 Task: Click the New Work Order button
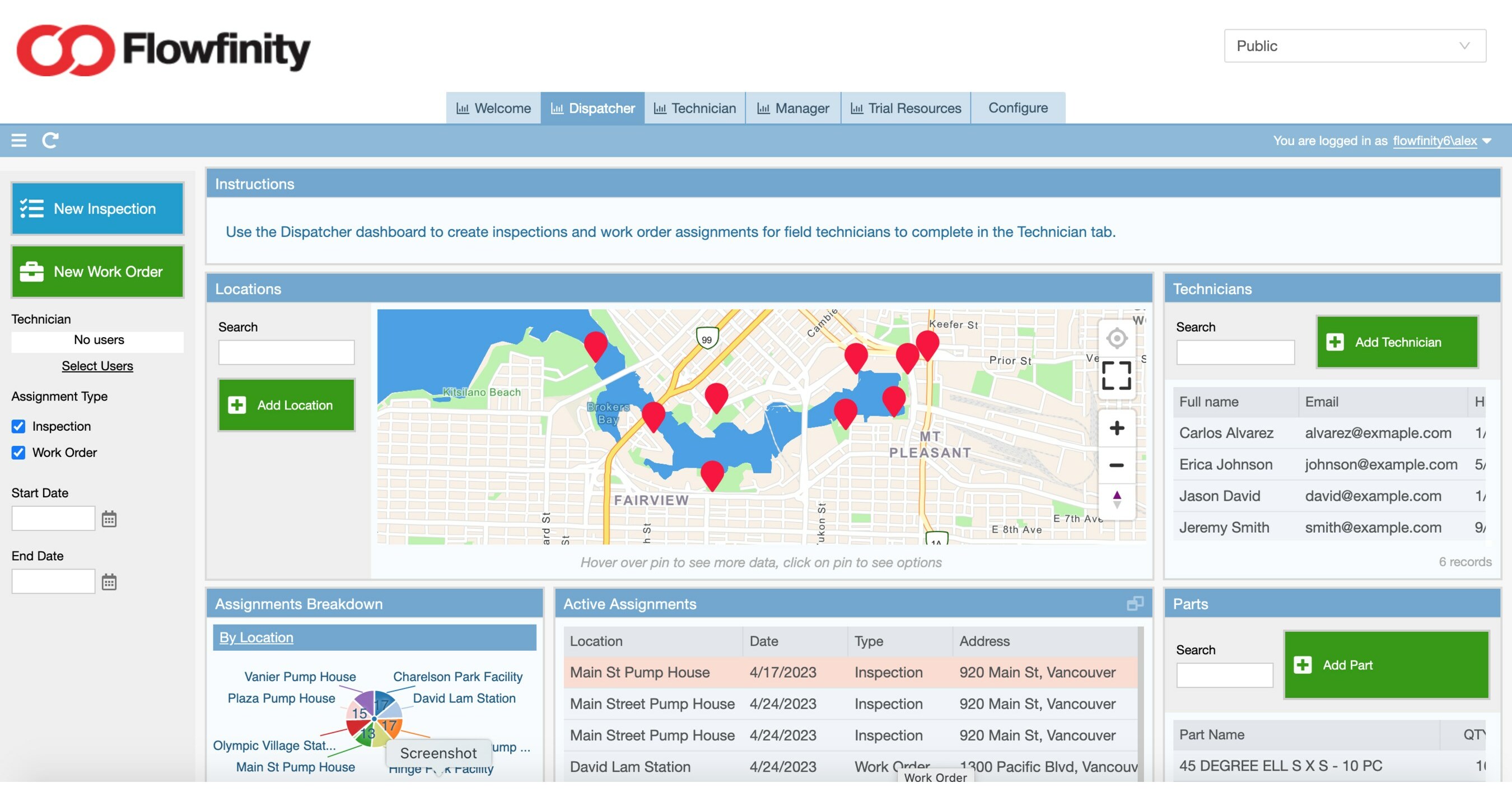click(x=96, y=270)
